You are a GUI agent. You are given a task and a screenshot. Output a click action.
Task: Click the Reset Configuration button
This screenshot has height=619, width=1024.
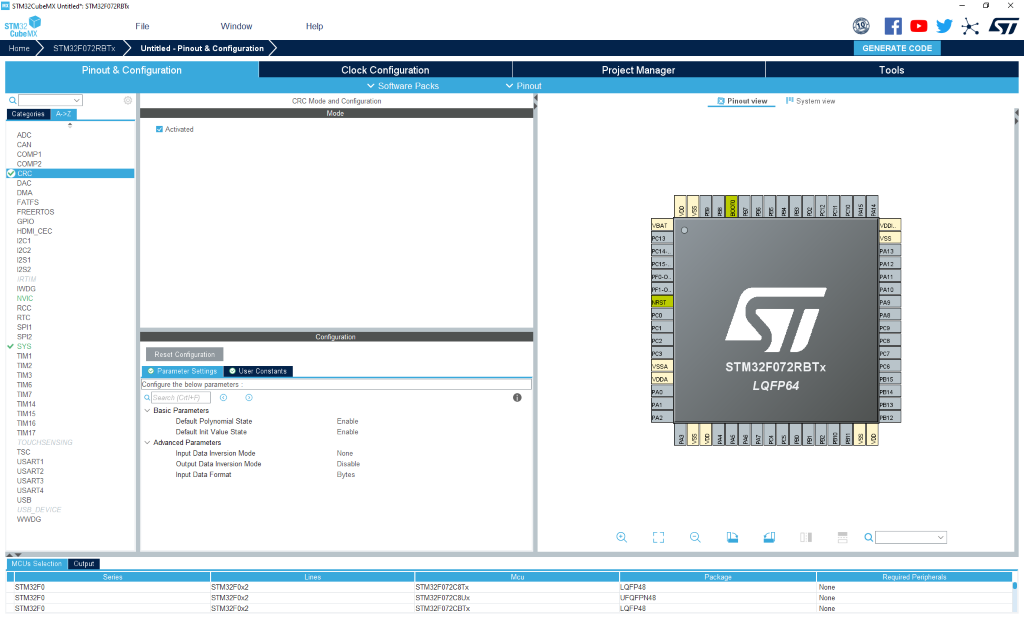[x=185, y=354]
